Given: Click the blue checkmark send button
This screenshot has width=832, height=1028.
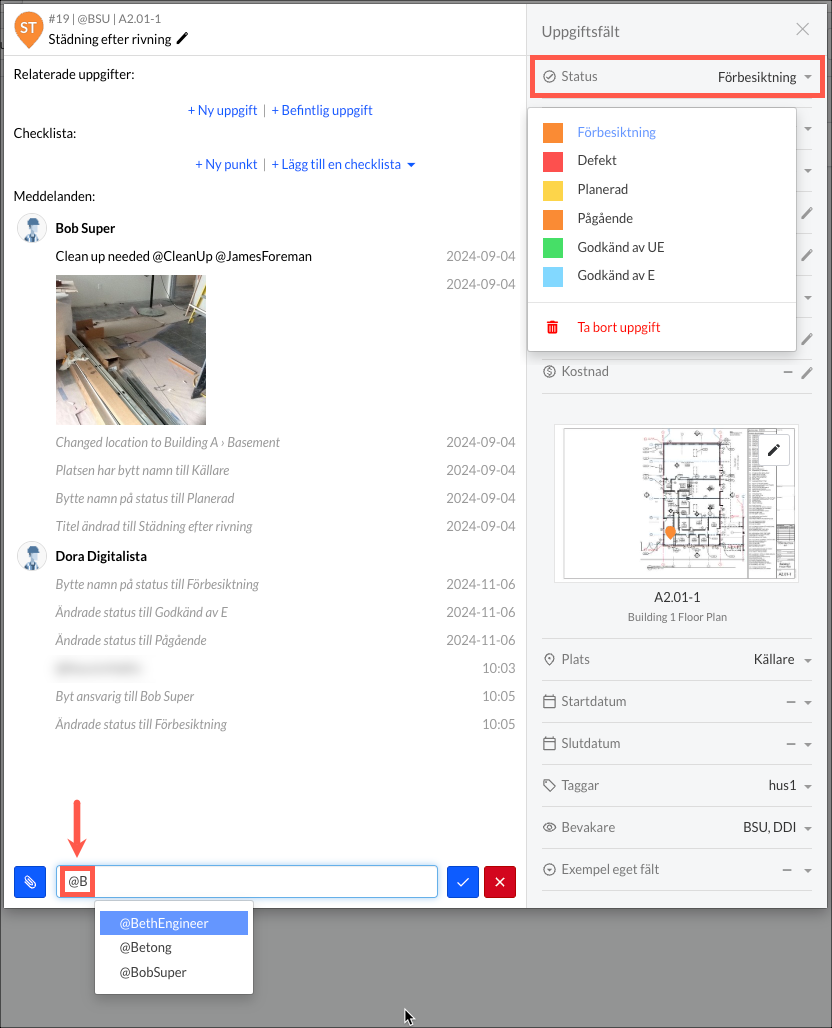Looking at the screenshot, I should point(463,882).
